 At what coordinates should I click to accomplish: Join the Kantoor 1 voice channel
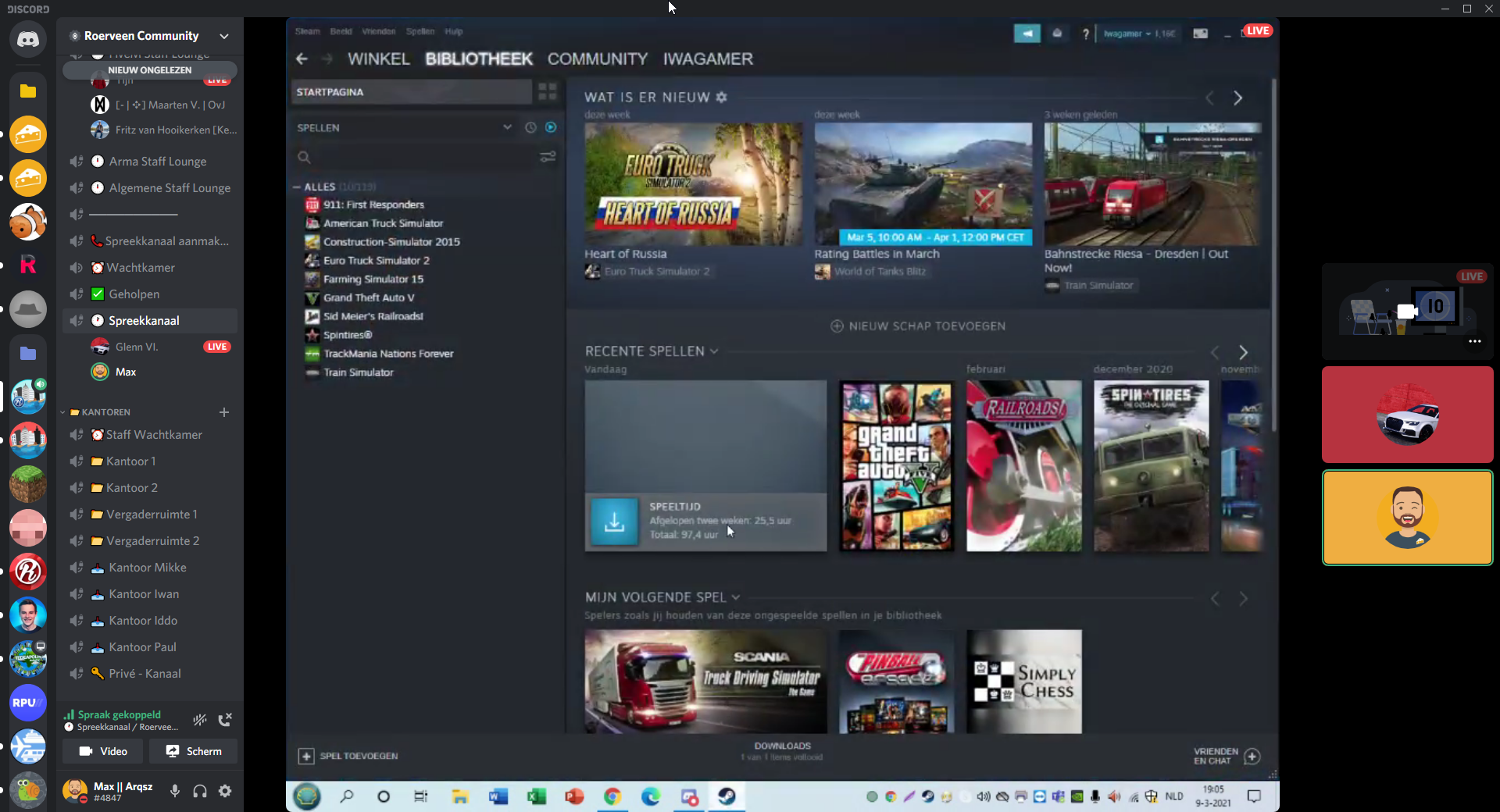(131, 461)
